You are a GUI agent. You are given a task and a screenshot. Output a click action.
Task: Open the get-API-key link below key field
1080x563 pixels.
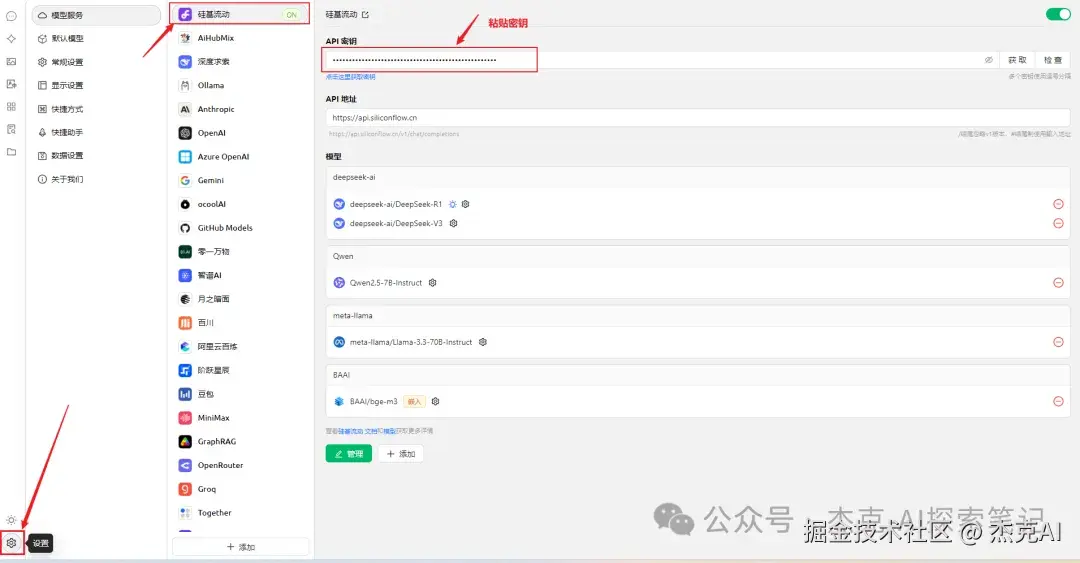(351, 77)
